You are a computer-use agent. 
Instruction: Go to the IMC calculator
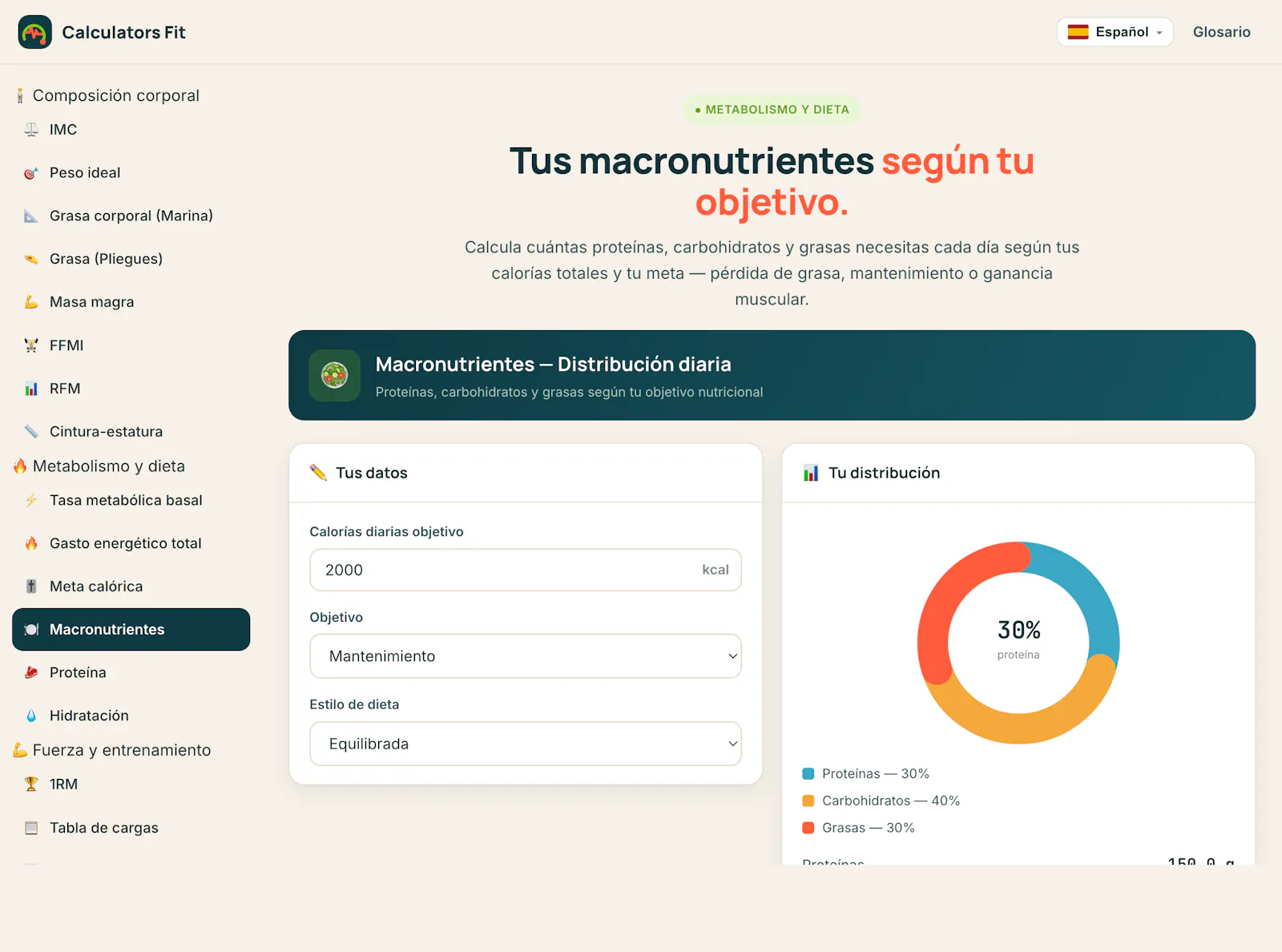click(x=131, y=130)
